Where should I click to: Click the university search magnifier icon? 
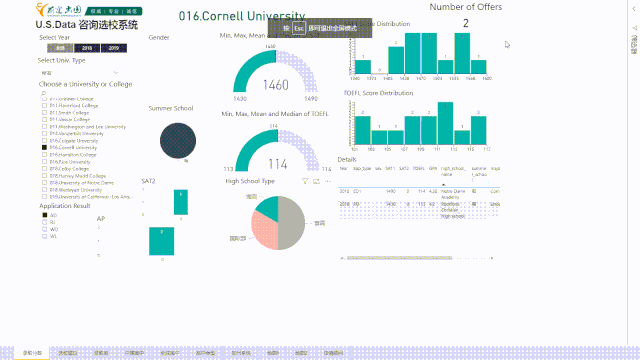coord(44,93)
